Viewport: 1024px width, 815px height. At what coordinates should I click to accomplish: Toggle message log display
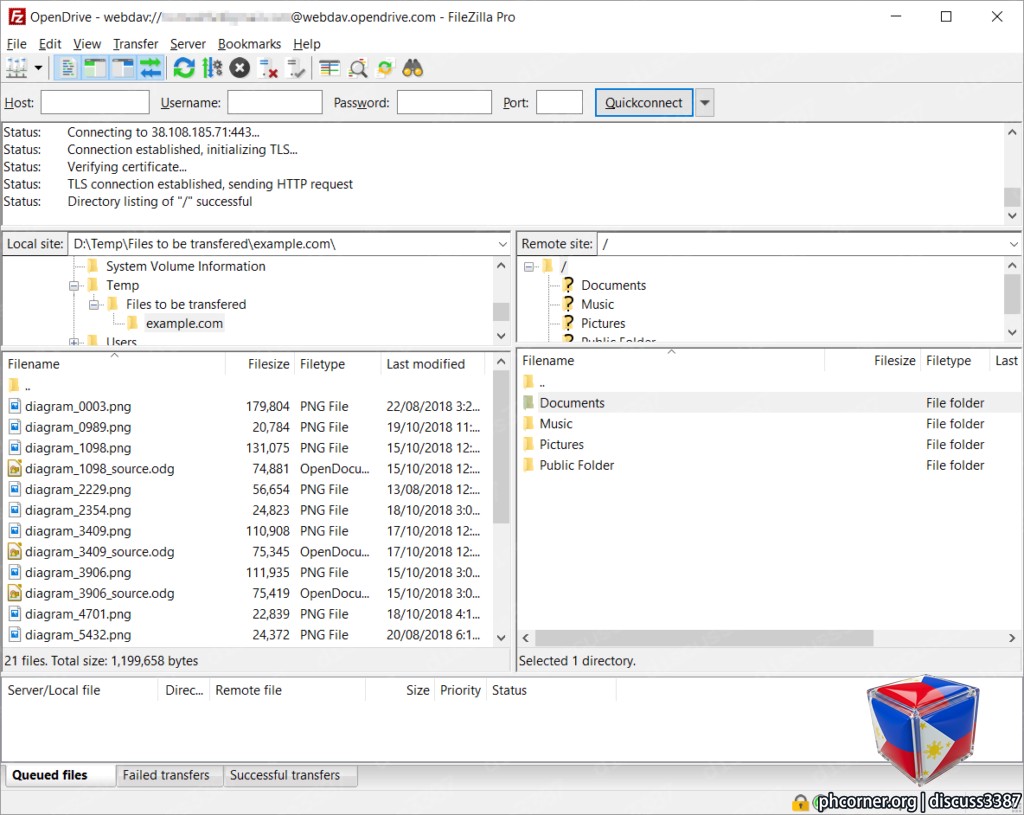coord(67,68)
